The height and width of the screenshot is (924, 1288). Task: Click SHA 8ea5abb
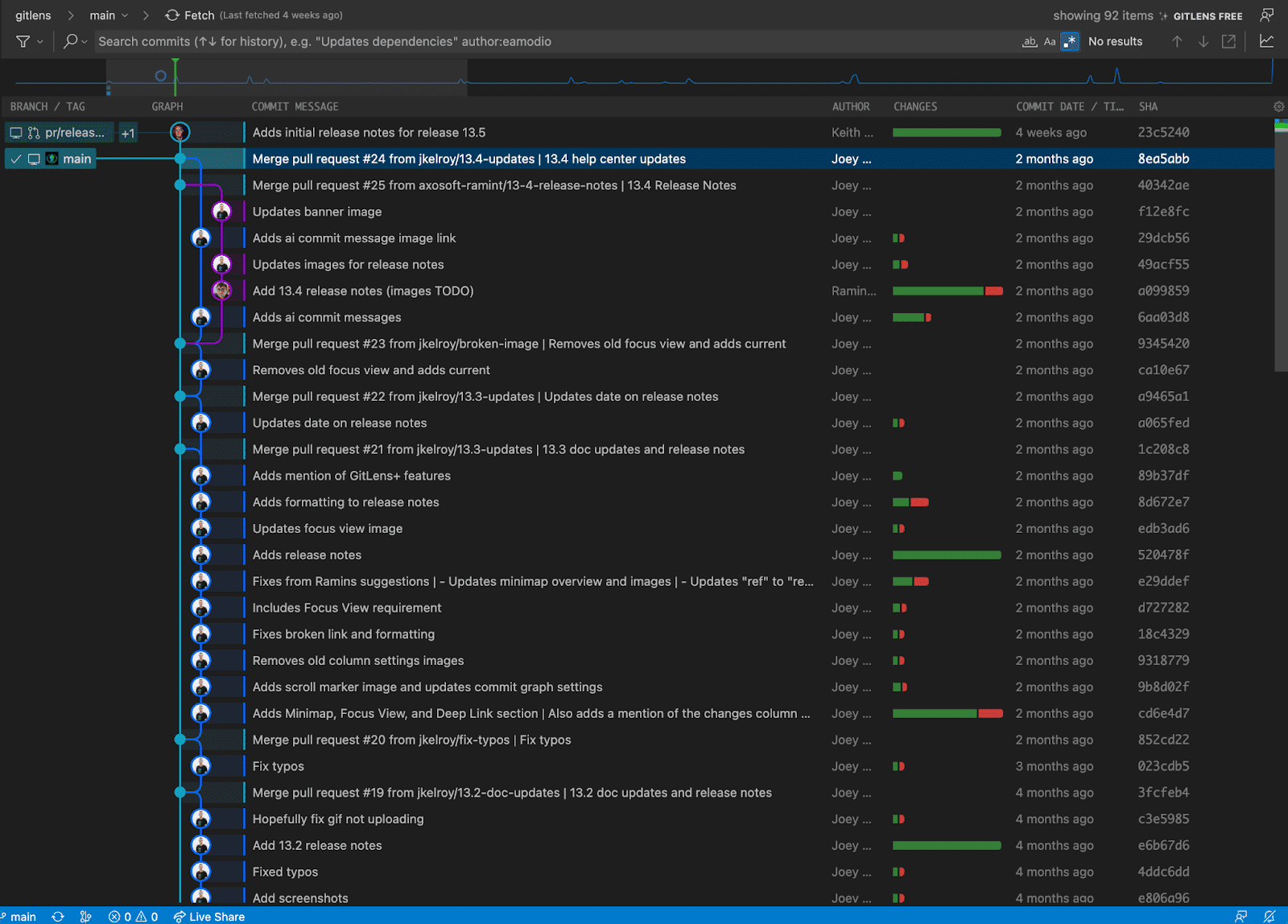click(x=1163, y=159)
